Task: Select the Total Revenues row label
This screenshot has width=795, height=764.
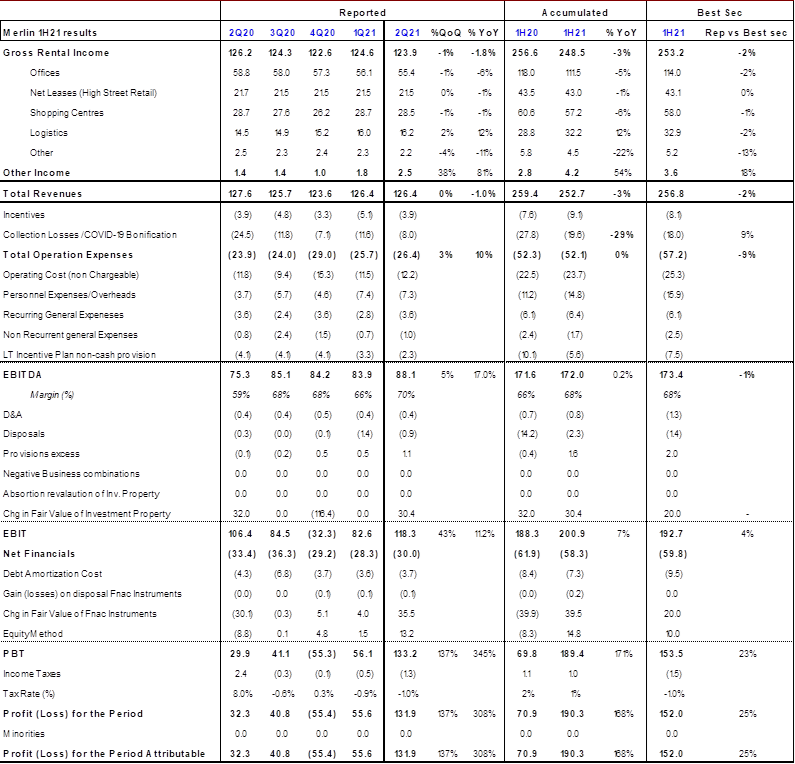Action: click(x=35, y=193)
